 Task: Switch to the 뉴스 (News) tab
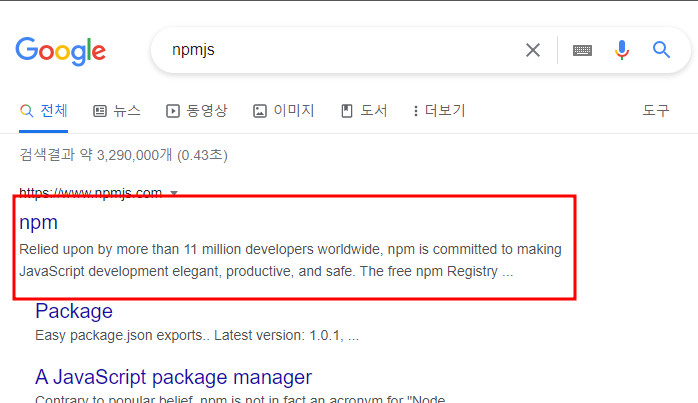pyautogui.click(x=117, y=110)
